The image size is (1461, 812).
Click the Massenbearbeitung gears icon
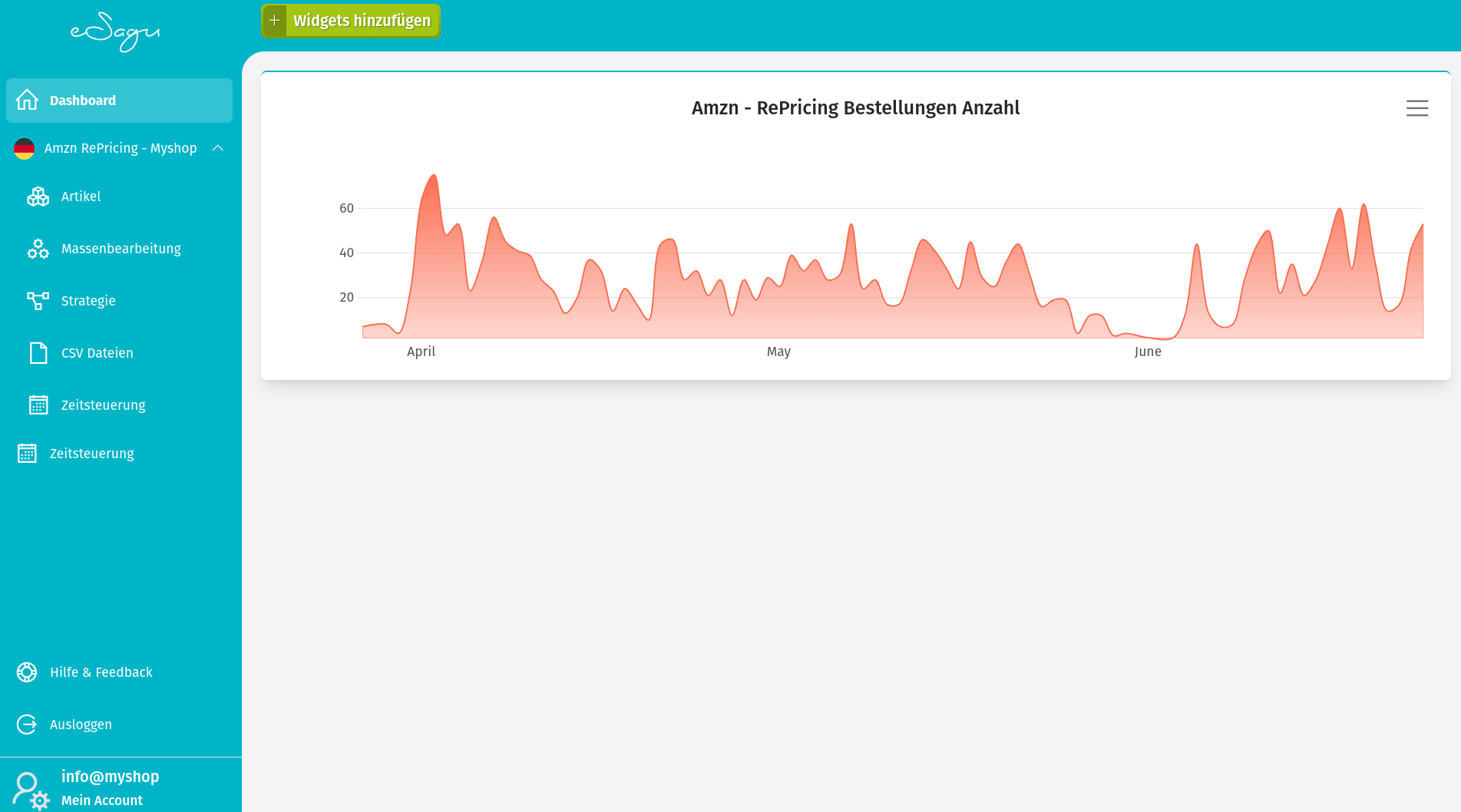click(38, 249)
